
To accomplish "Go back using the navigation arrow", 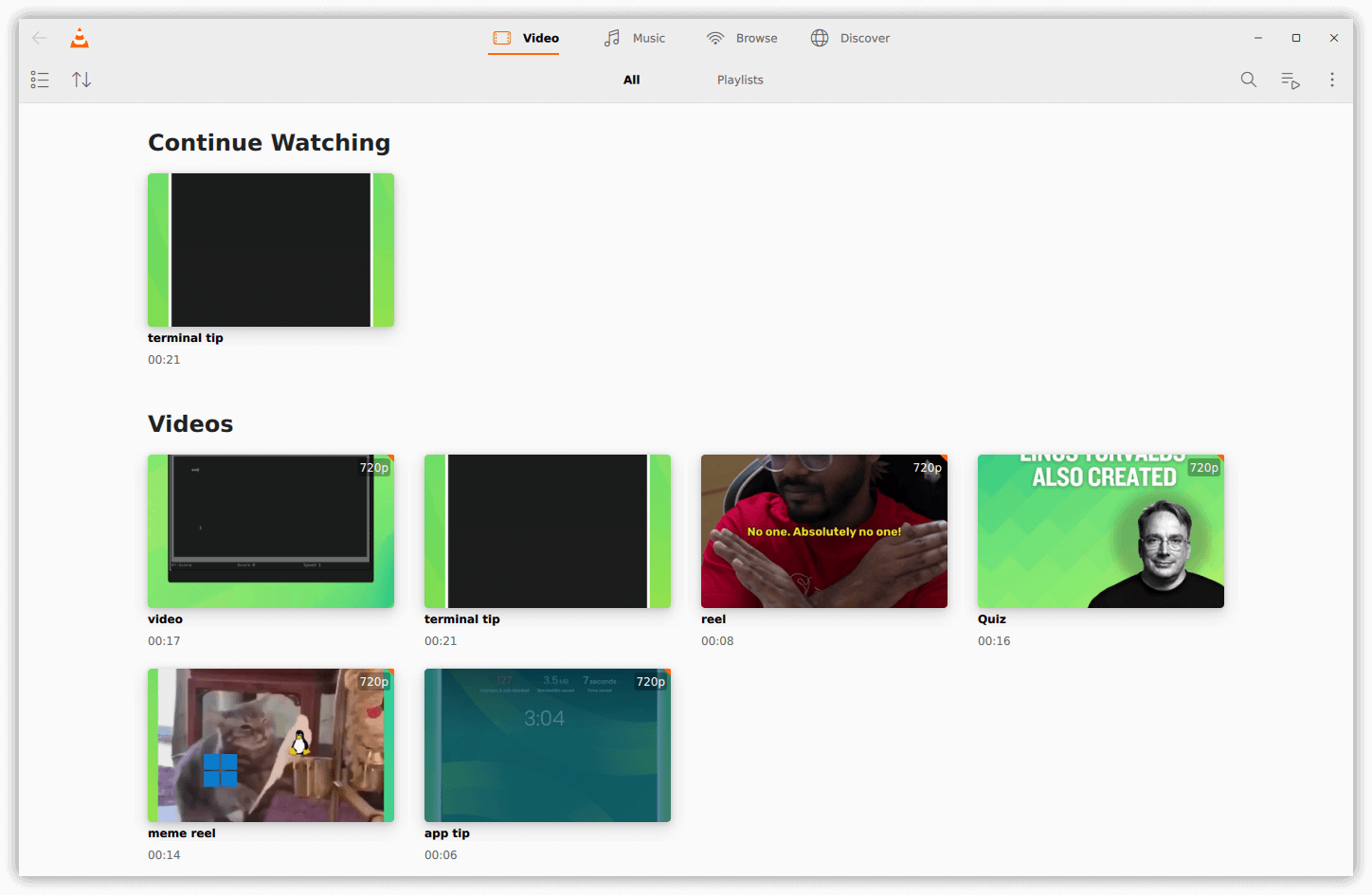I will (x=38, y=38).
